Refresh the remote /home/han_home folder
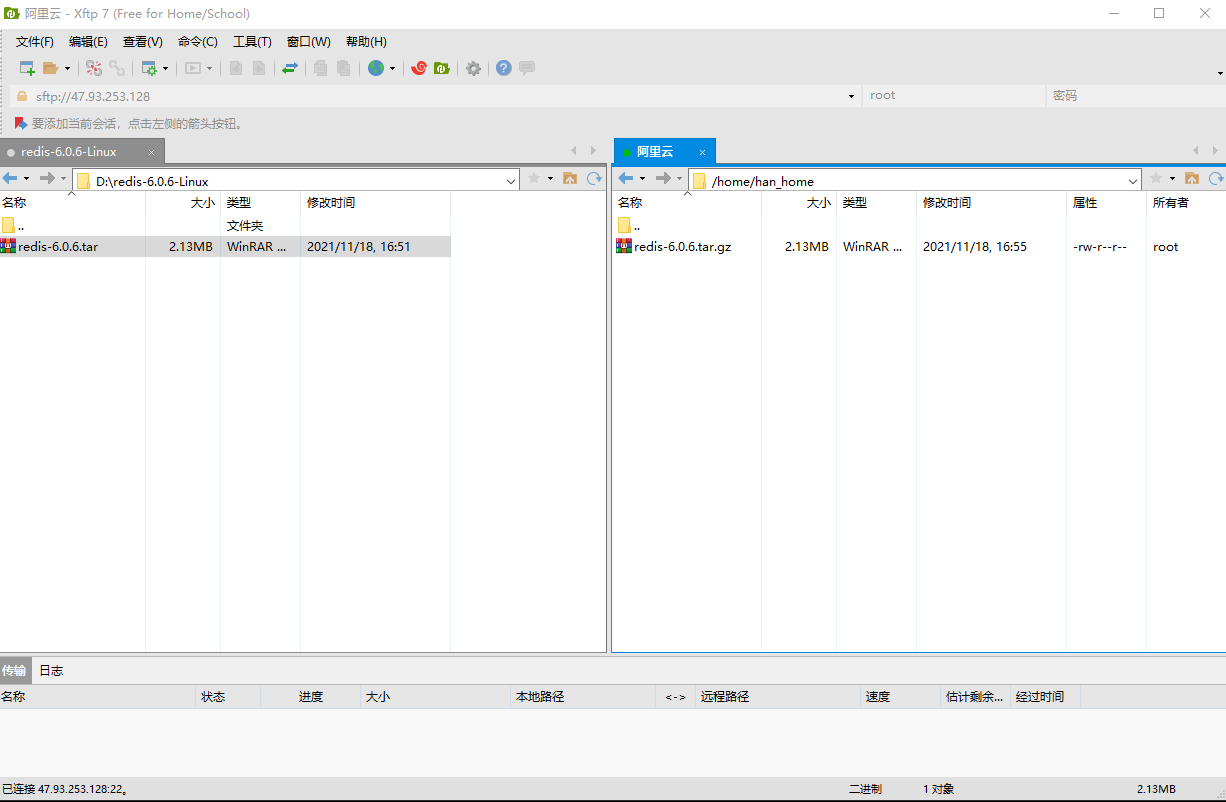Screen dimensions: 1226x802 click(1216, 178)
